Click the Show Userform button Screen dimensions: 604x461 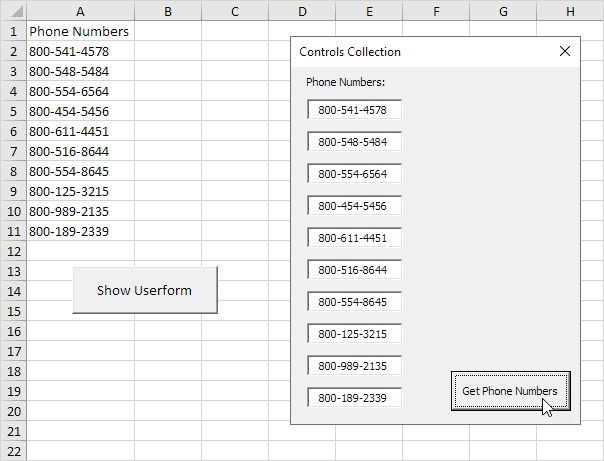point(145,290)
